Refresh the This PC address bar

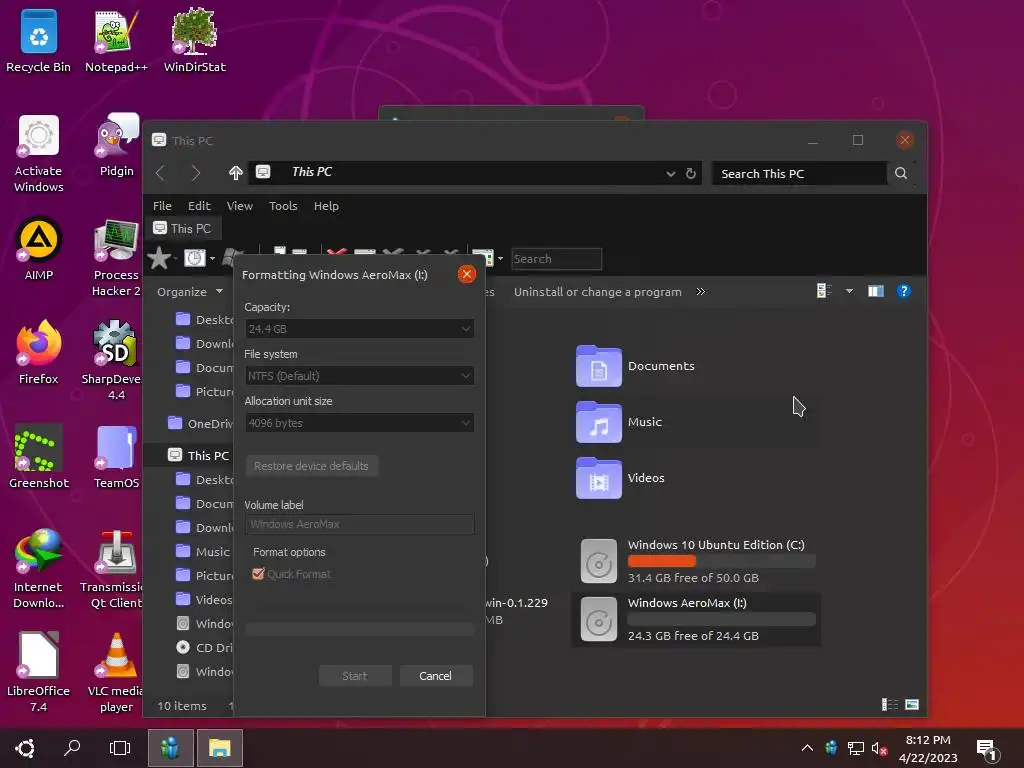pyautogui.click(x=691, y=174)
